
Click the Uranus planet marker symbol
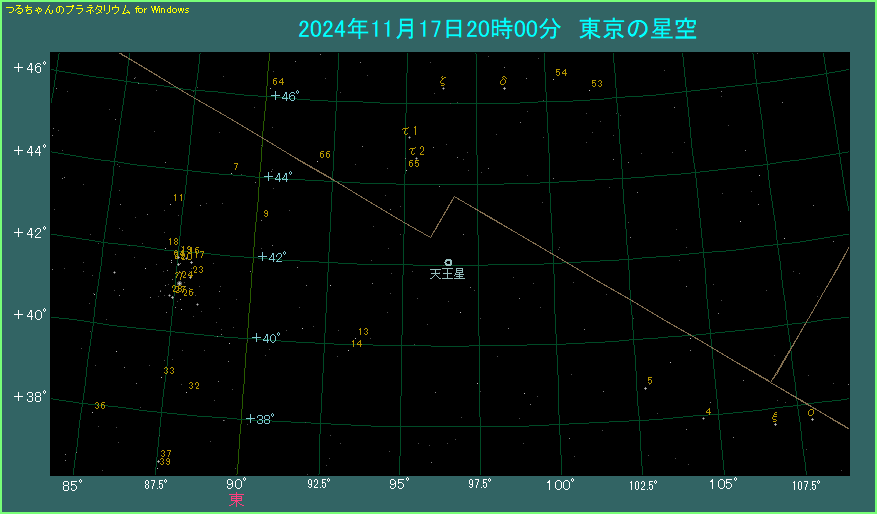(x=448, y=262)
